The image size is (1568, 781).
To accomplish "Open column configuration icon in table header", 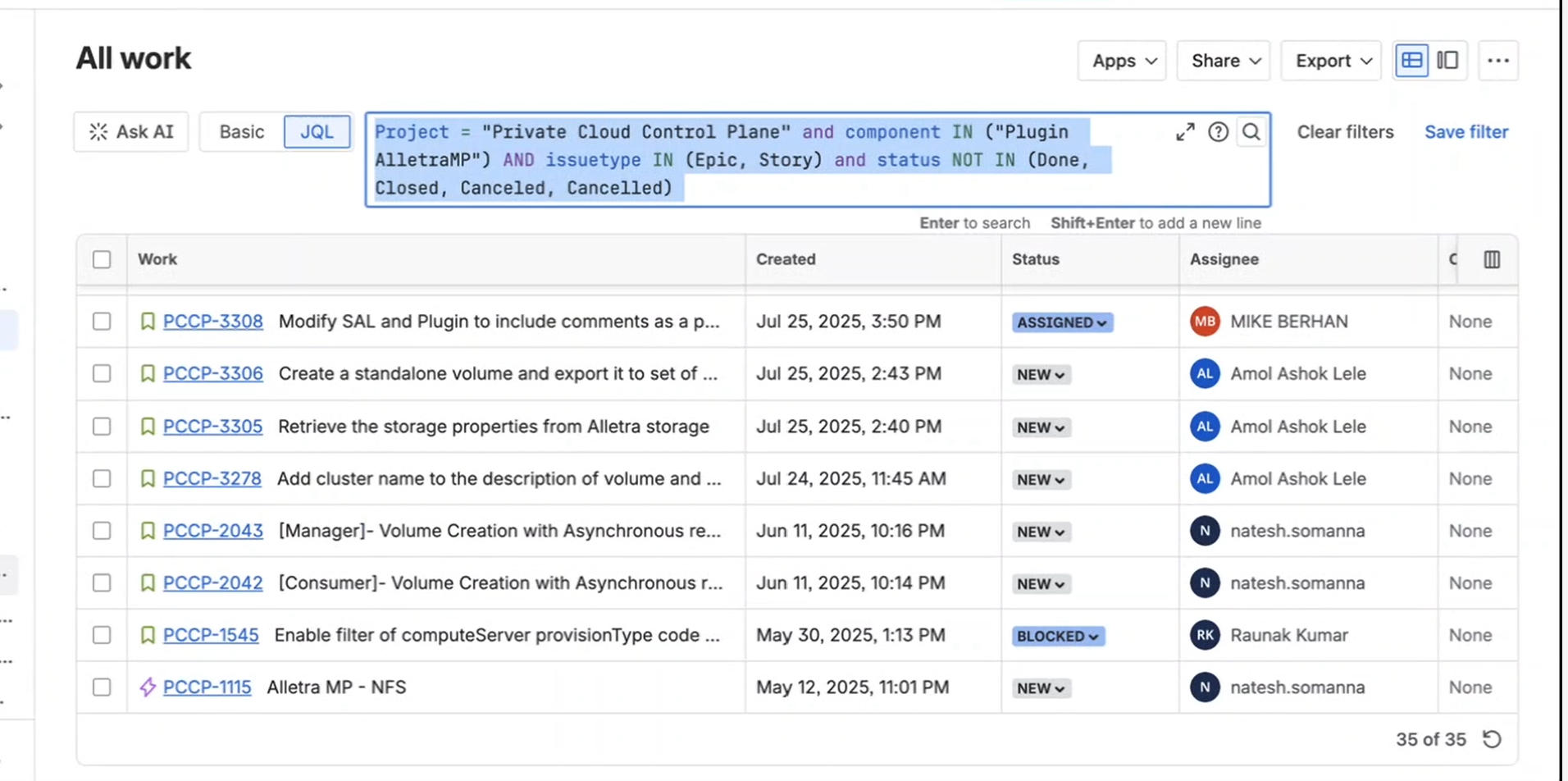I will click(x=1492, y=260).
